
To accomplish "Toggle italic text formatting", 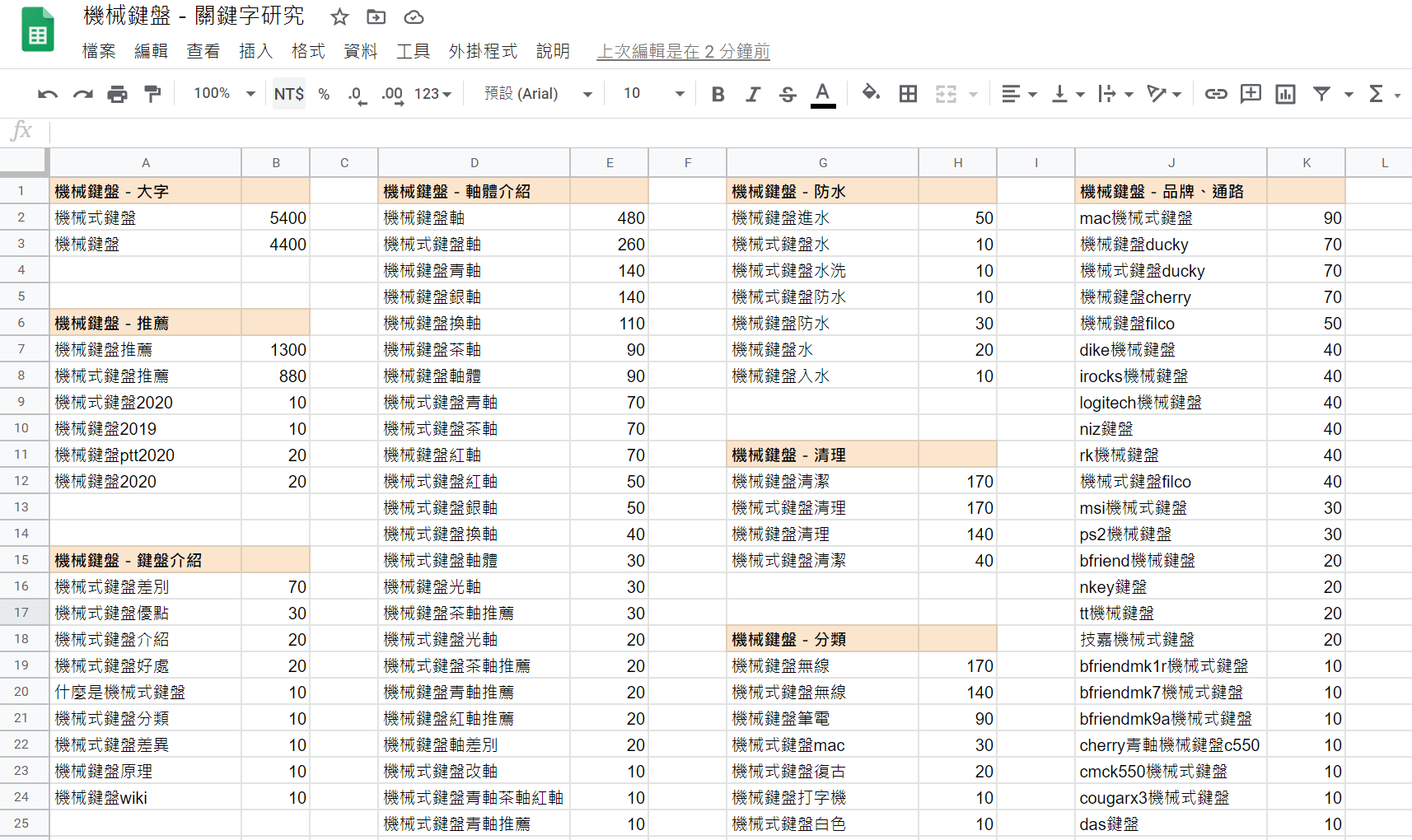I will [x=752, y=95].
